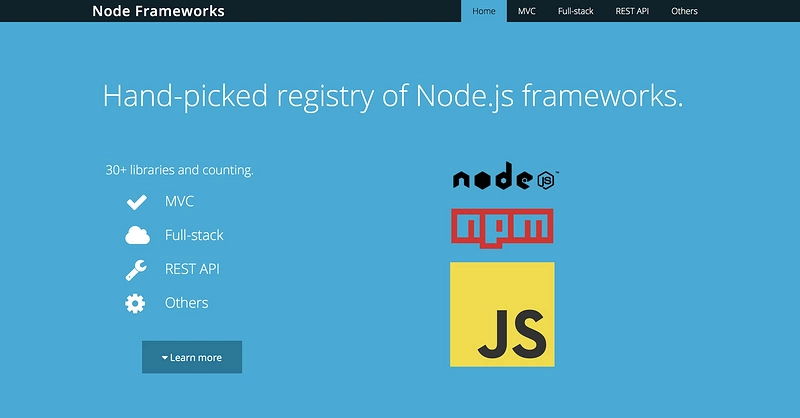Click the MVC checkmark icon
Viewport: 800px width, 418px height.
pyautogui.click(x=136, y=202)
